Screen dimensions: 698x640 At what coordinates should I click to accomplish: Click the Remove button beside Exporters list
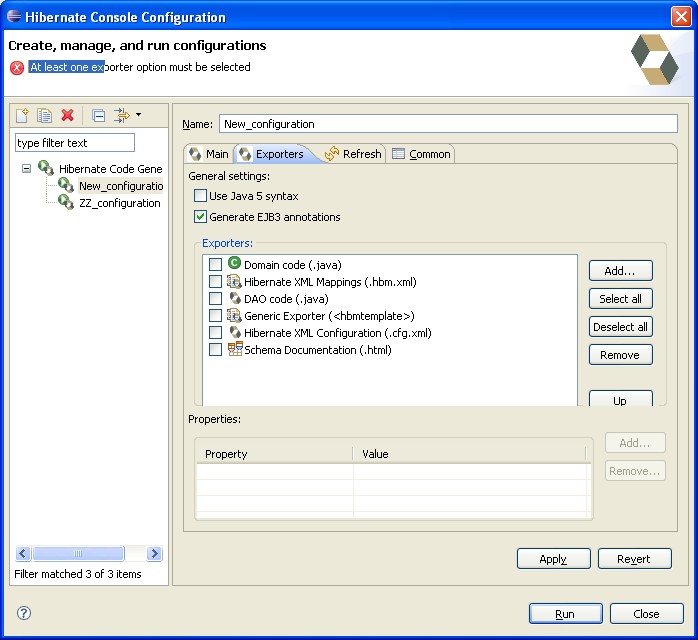coord(621,355)
